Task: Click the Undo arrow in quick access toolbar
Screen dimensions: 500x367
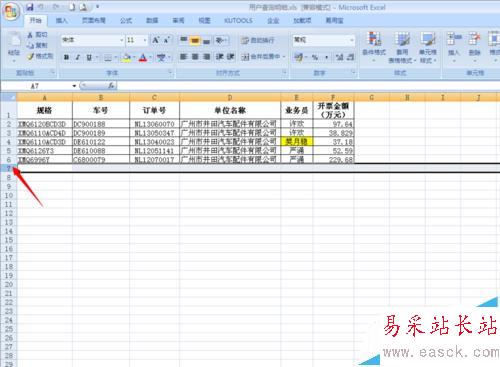Action: (x=41, y=6)
